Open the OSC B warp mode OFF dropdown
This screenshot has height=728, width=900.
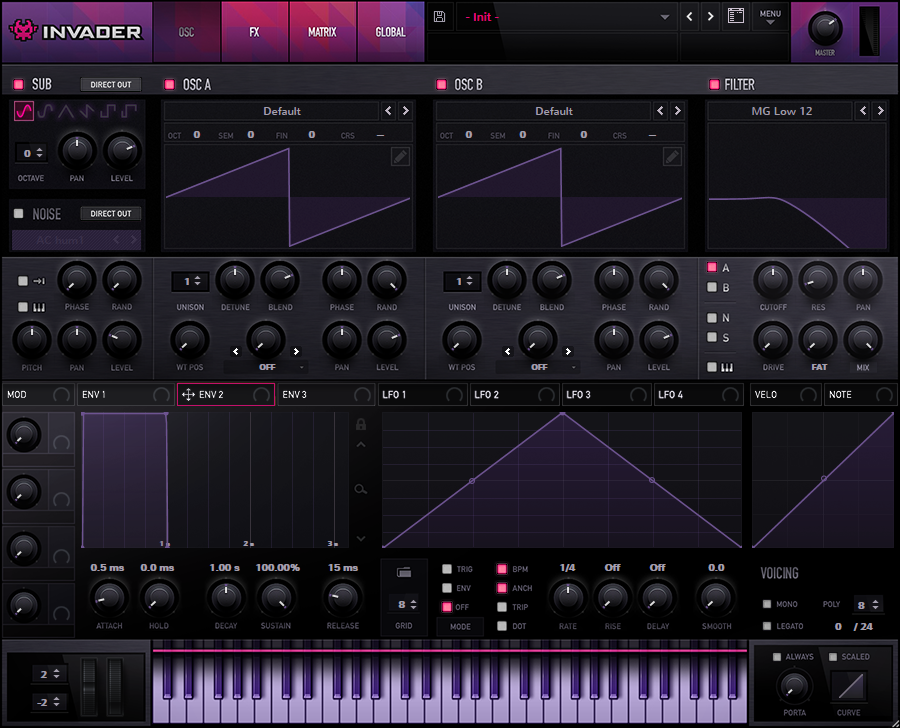pos(539,367)
